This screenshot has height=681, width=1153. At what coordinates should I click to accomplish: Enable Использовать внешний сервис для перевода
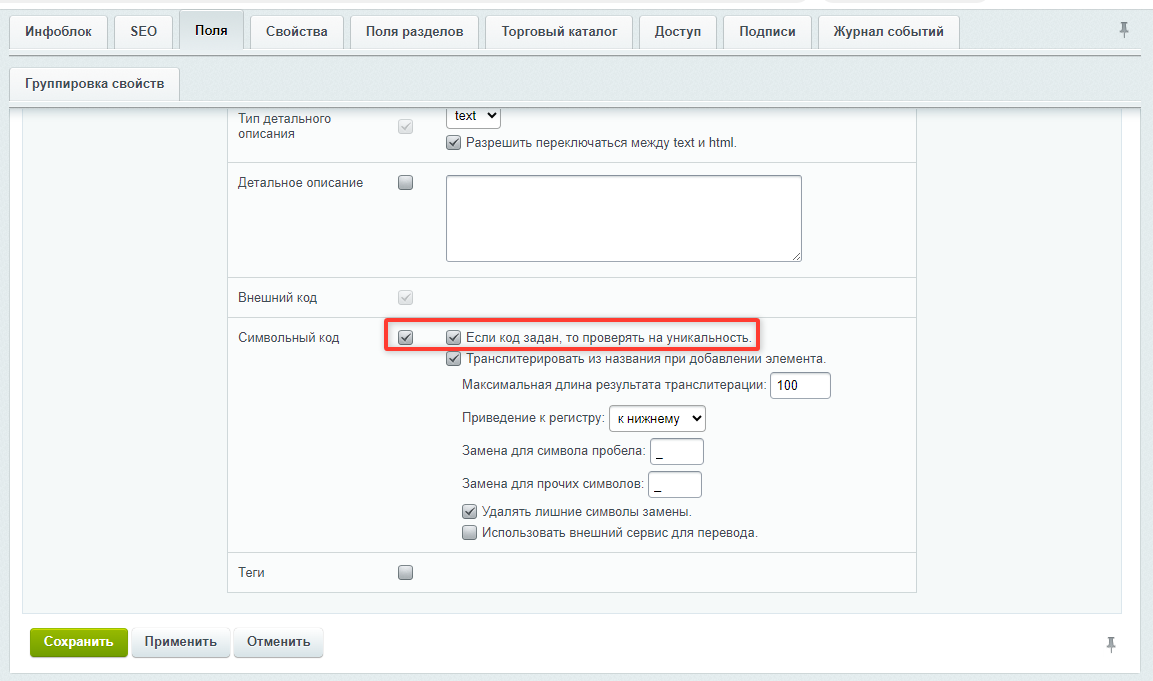pyautogui.click(x=469, y=532)
